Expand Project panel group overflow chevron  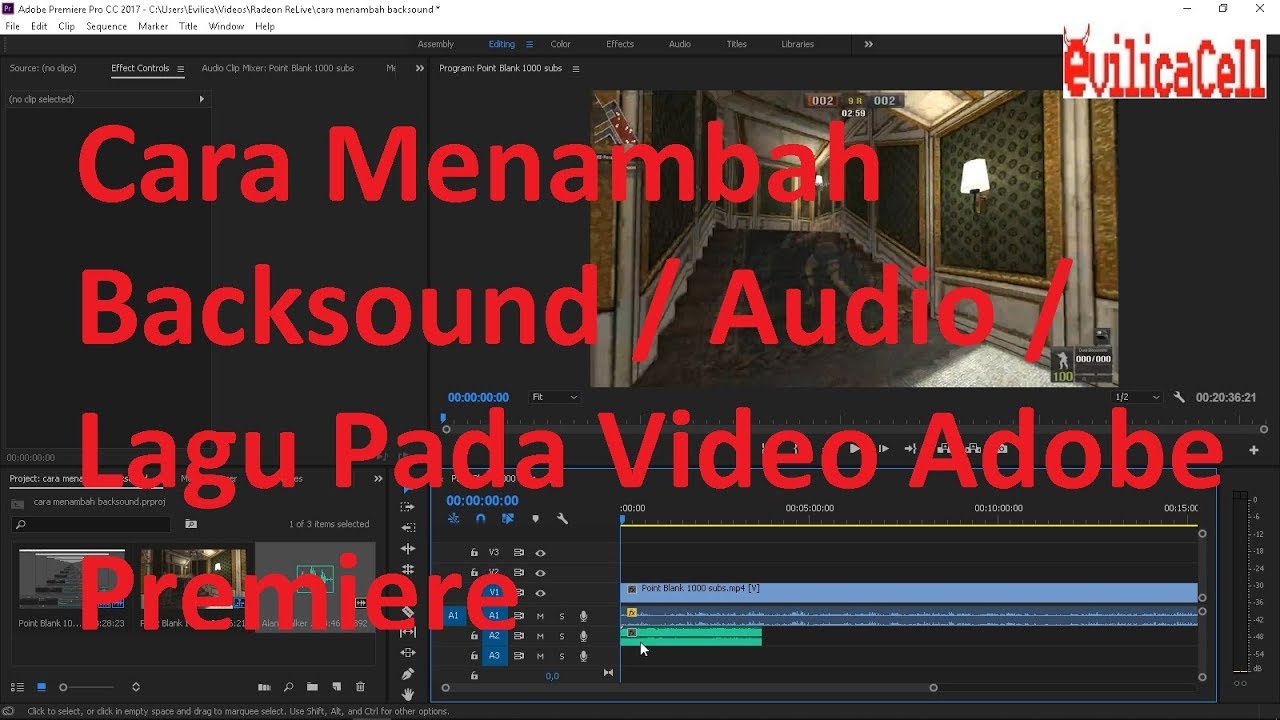(378, 479)
